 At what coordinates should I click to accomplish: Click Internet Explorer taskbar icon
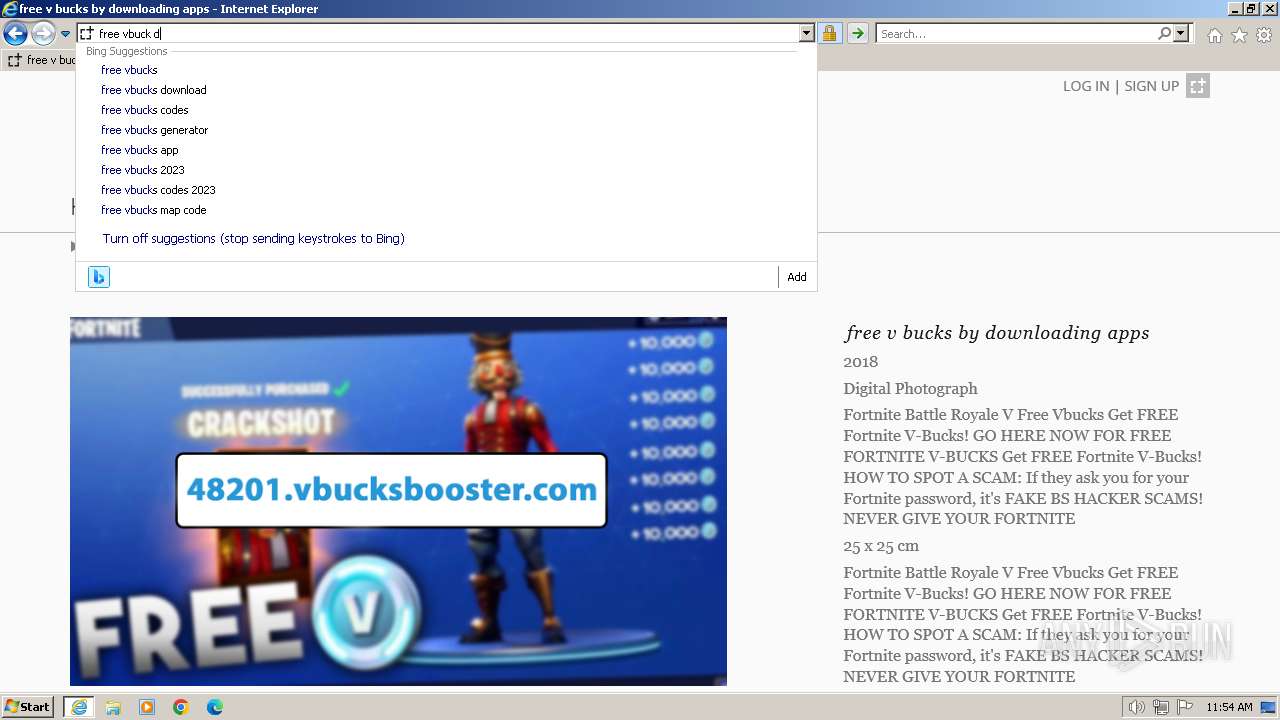(x=78, y=707)
